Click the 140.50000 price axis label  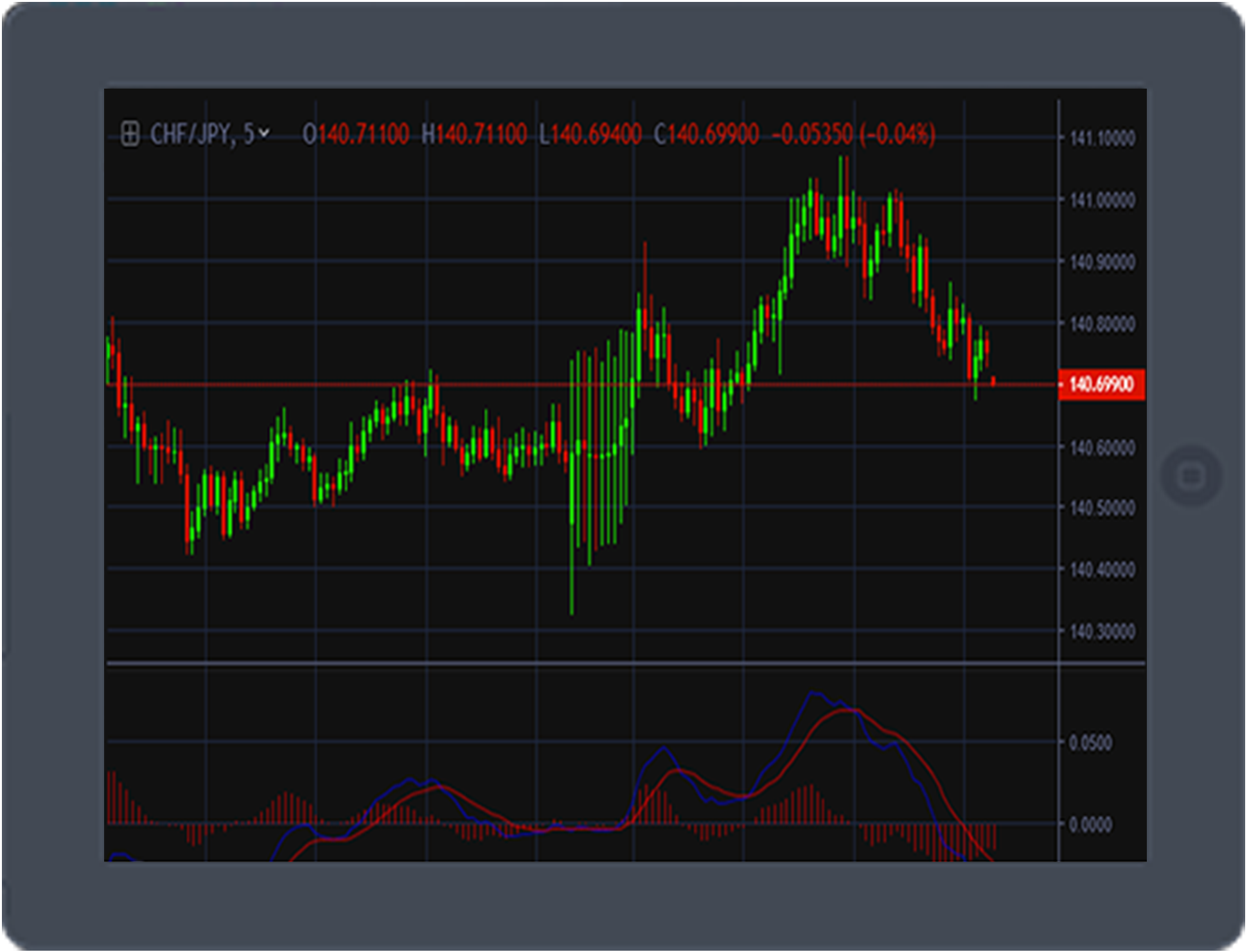pos(1103,508)
